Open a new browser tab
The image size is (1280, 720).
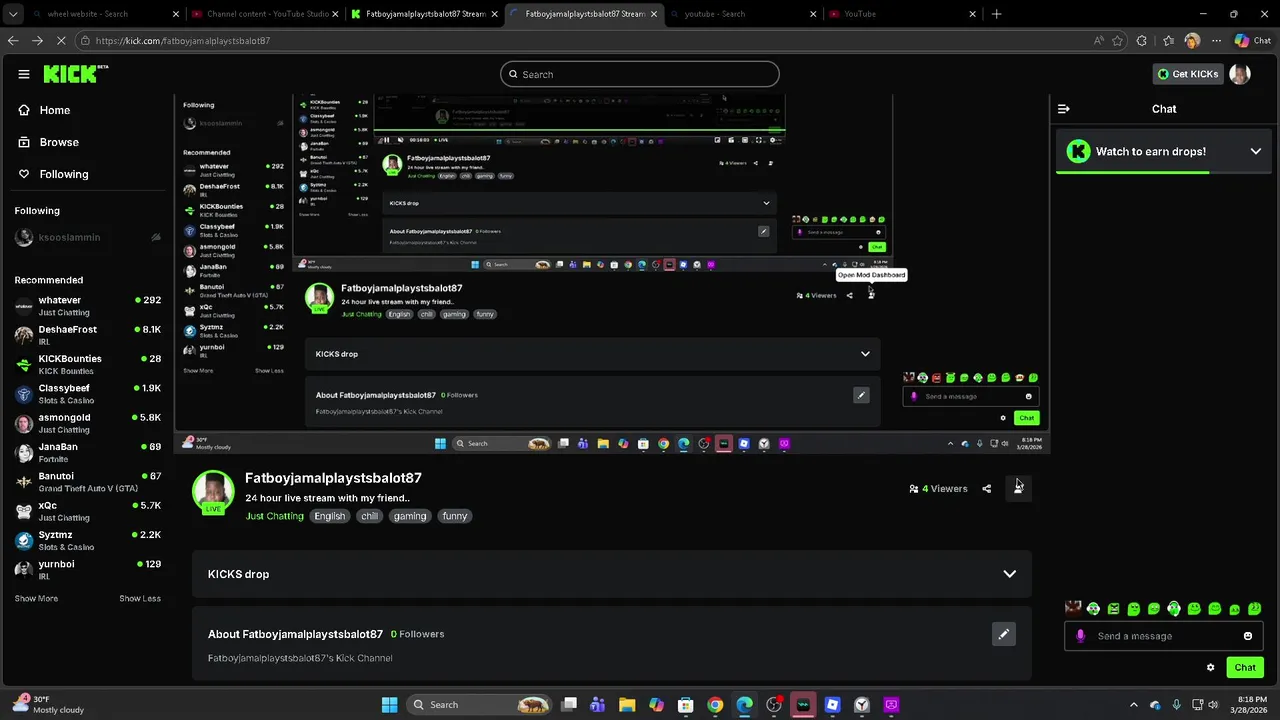coord(996,14)
